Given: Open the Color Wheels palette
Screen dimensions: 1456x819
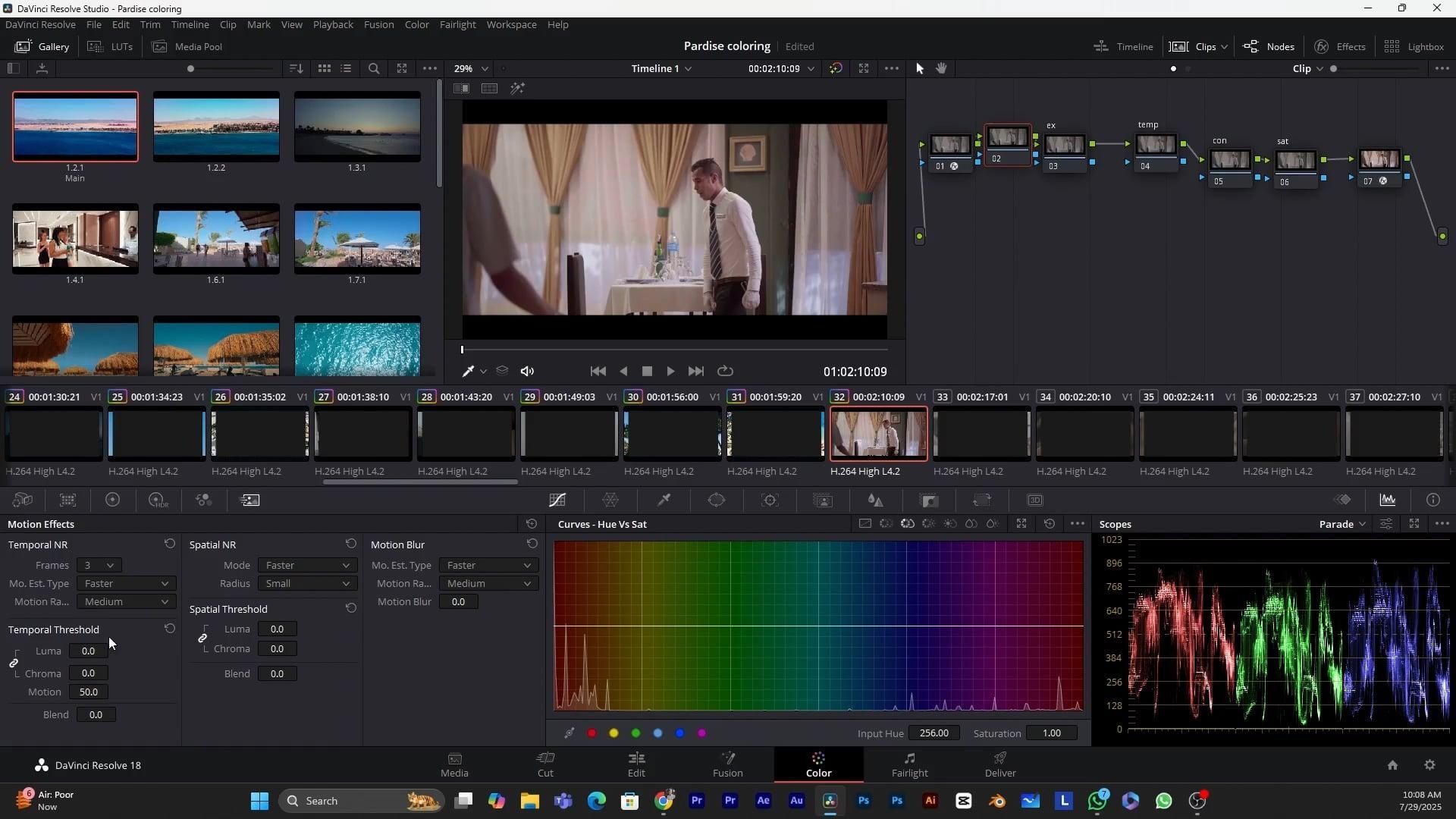Looking at the screenshot, I should pyautogui.click(x=112, y=500).
